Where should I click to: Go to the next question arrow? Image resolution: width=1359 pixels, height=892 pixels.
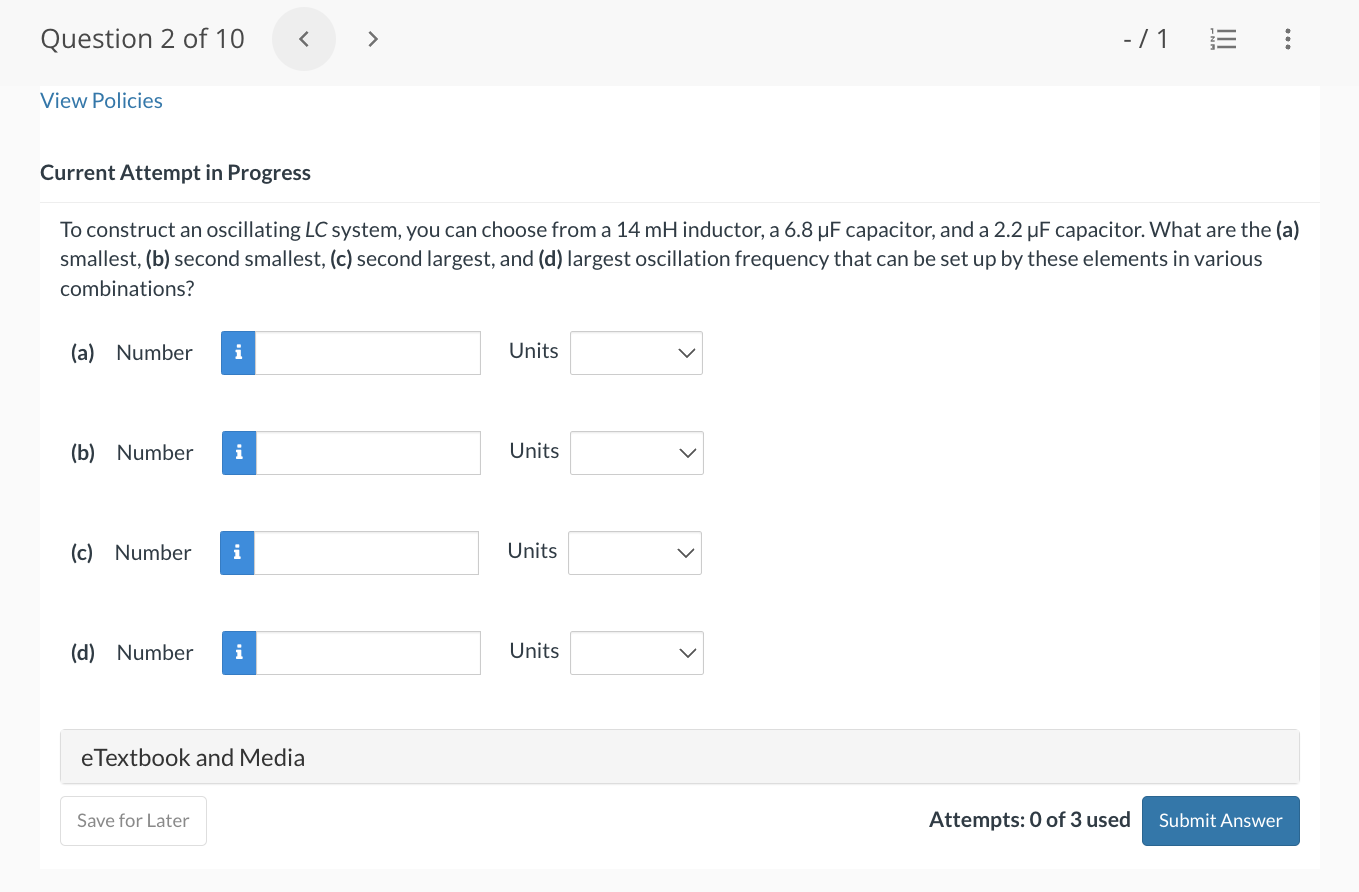[373, 40]
